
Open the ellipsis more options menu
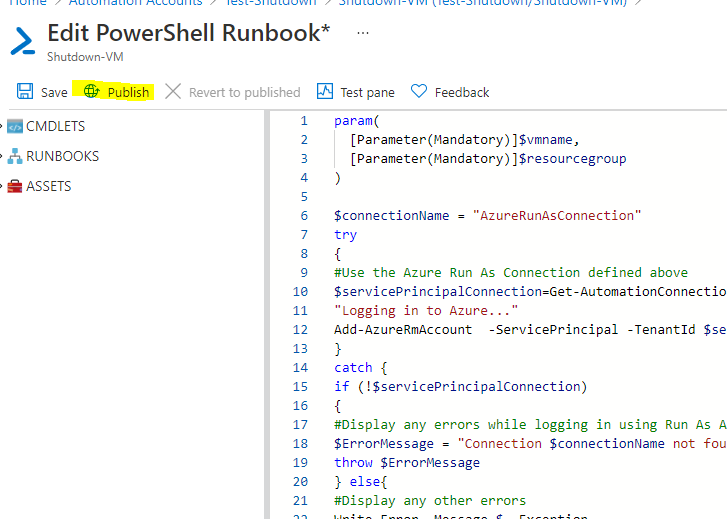pyautogui.click(x=363, y=33)
